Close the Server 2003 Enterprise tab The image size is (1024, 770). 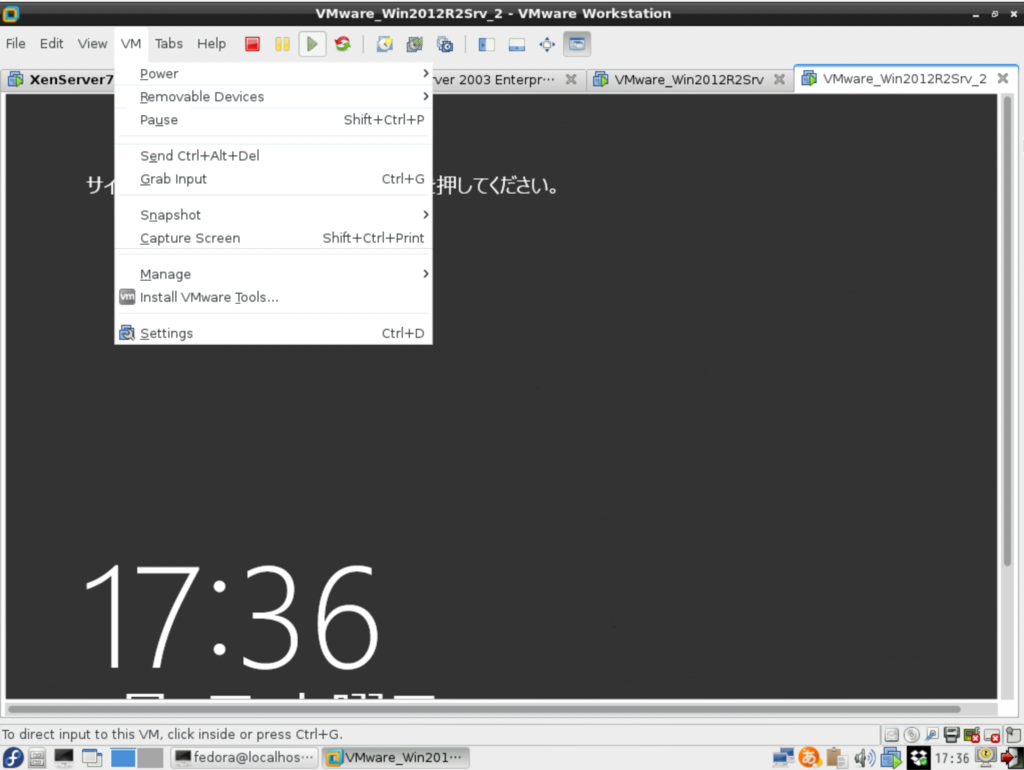click(x=571, y=79)
